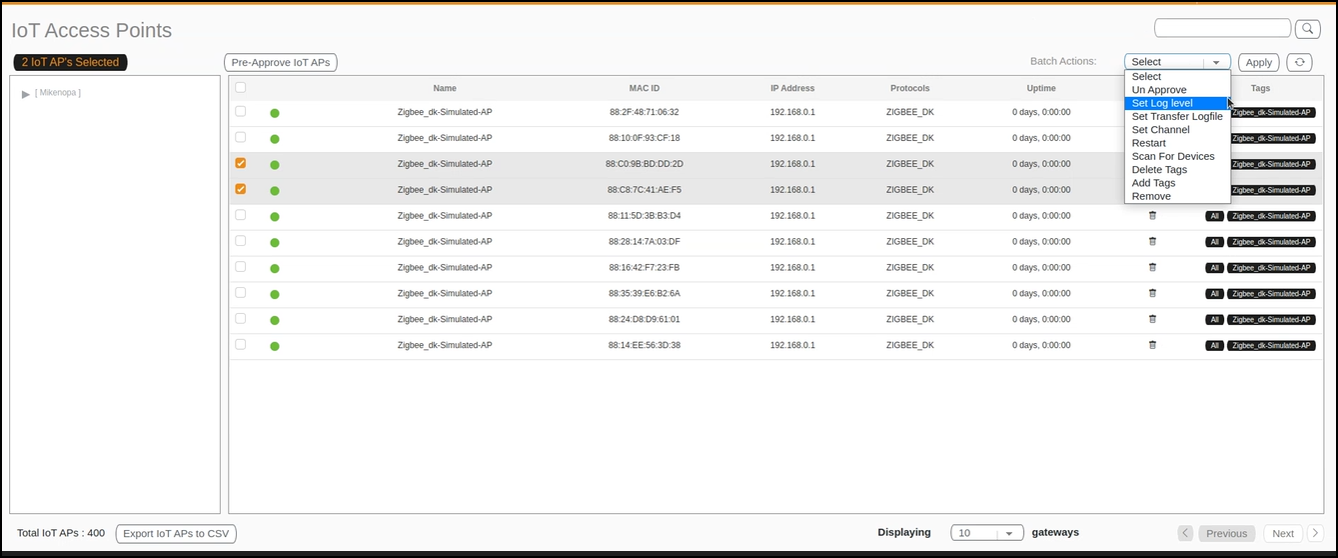Click the Uptime column header

click(1041, 88)
